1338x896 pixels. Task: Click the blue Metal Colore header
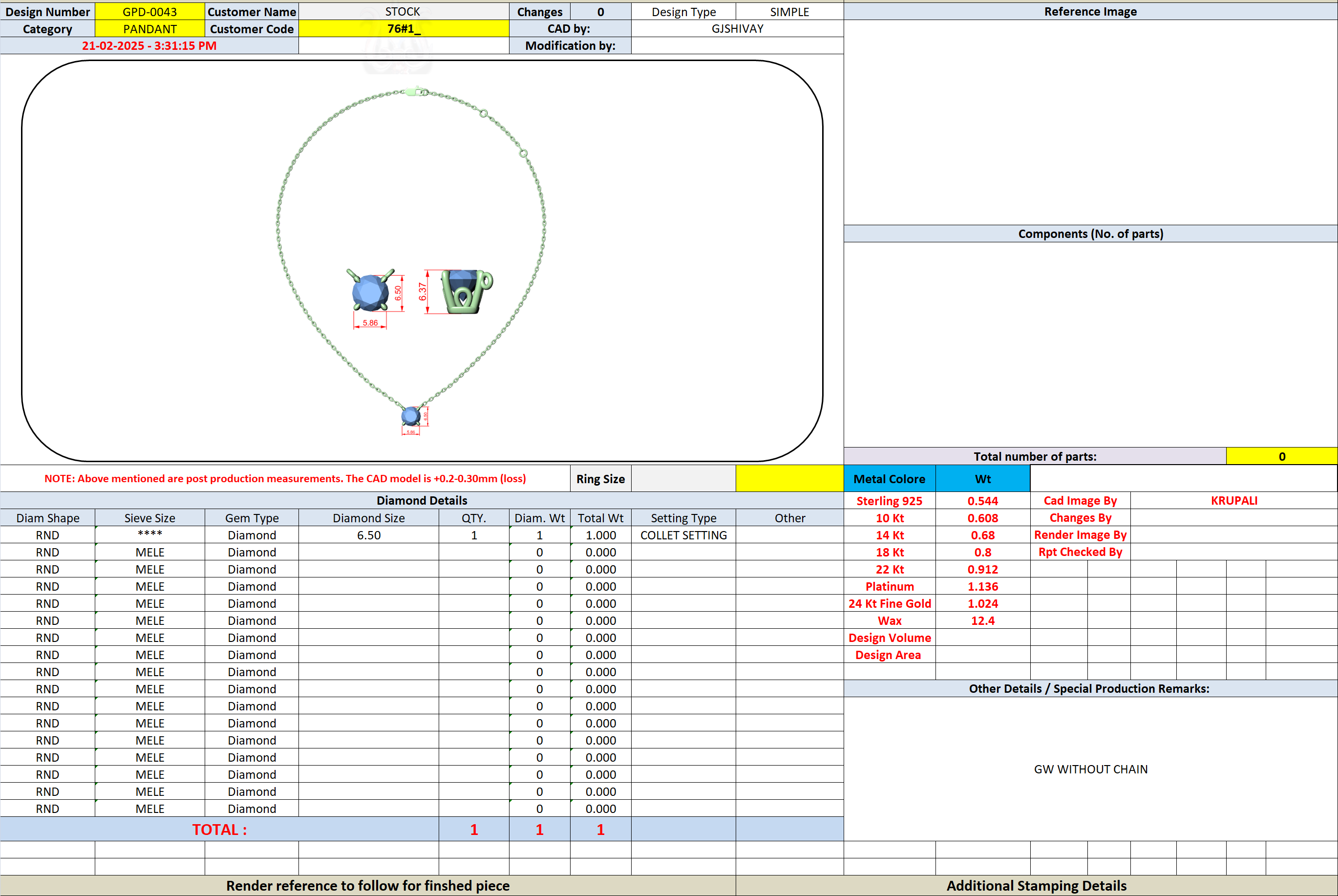[890, 479]
